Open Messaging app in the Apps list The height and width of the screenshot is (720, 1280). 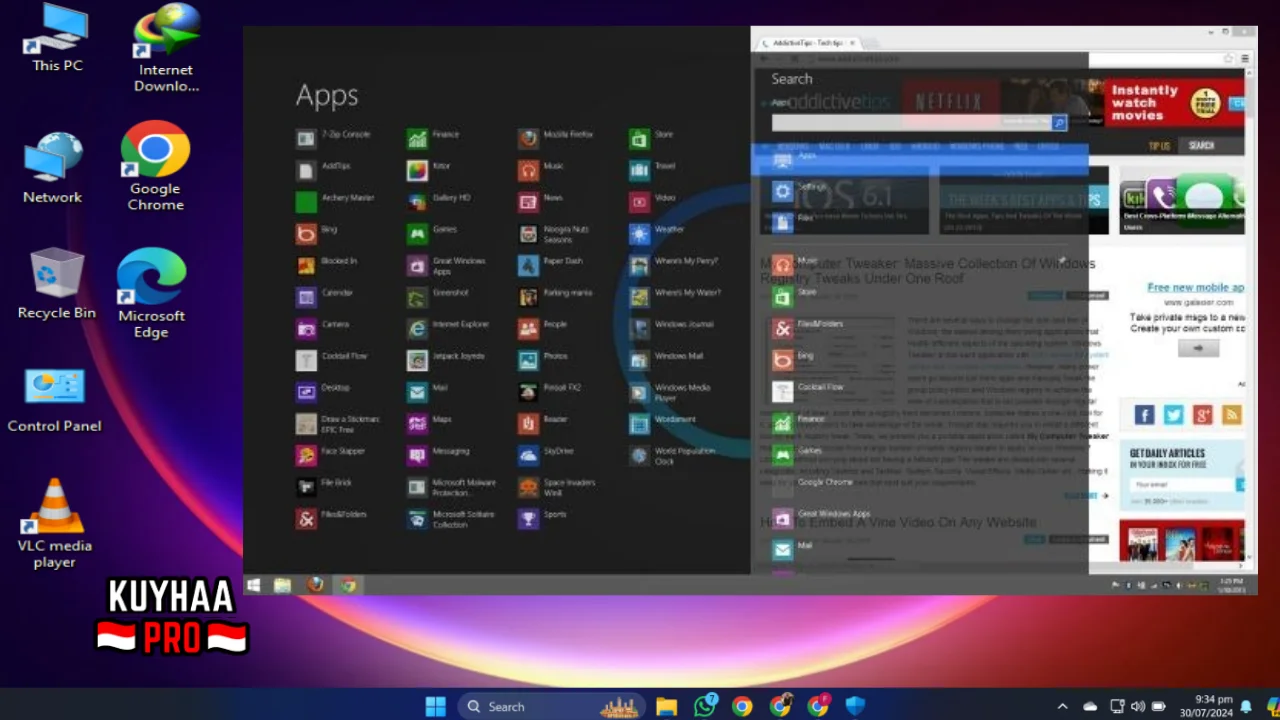[439, 453]
